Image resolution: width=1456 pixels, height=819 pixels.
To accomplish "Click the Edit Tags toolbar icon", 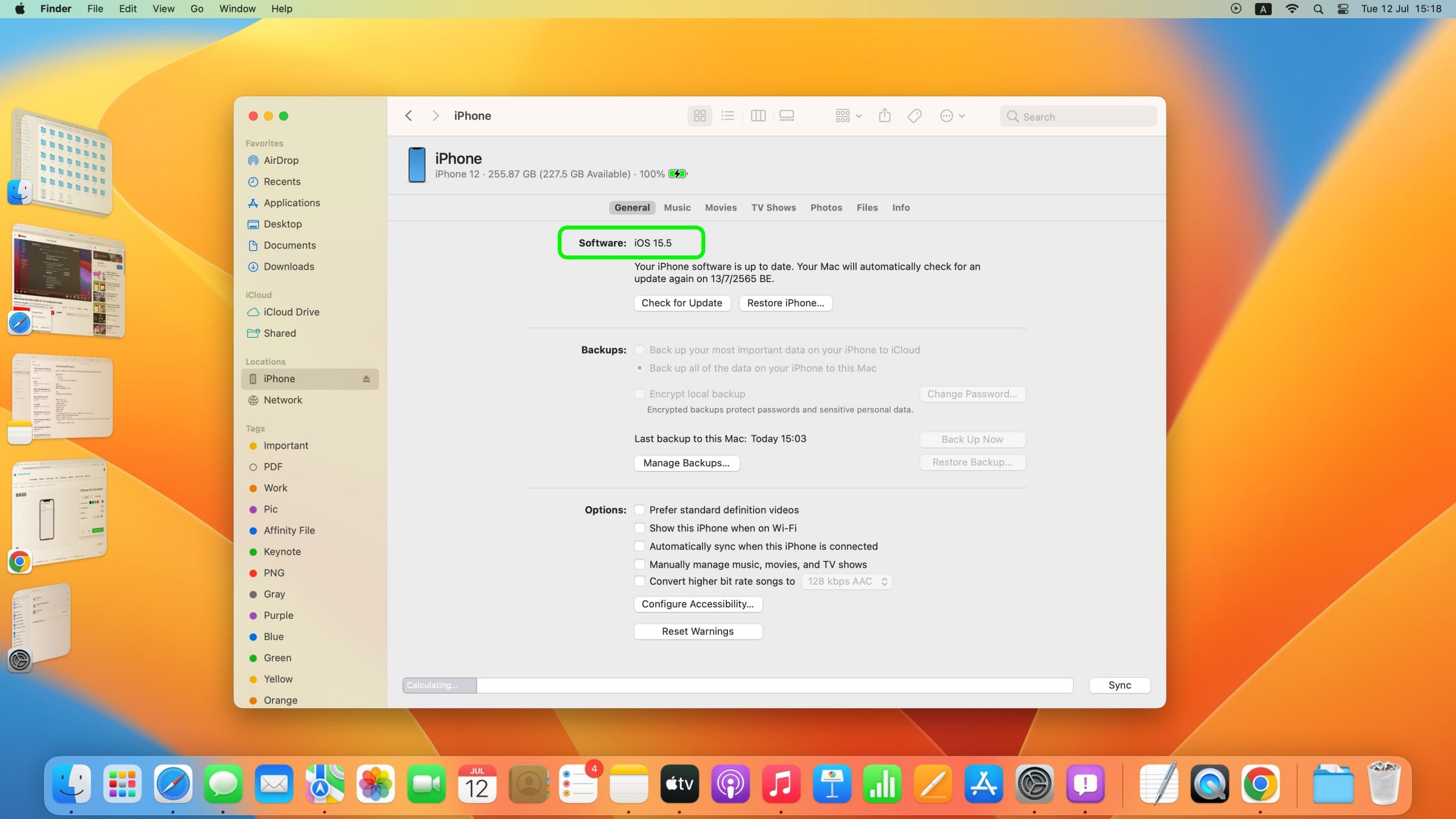I will pos(915,116).
